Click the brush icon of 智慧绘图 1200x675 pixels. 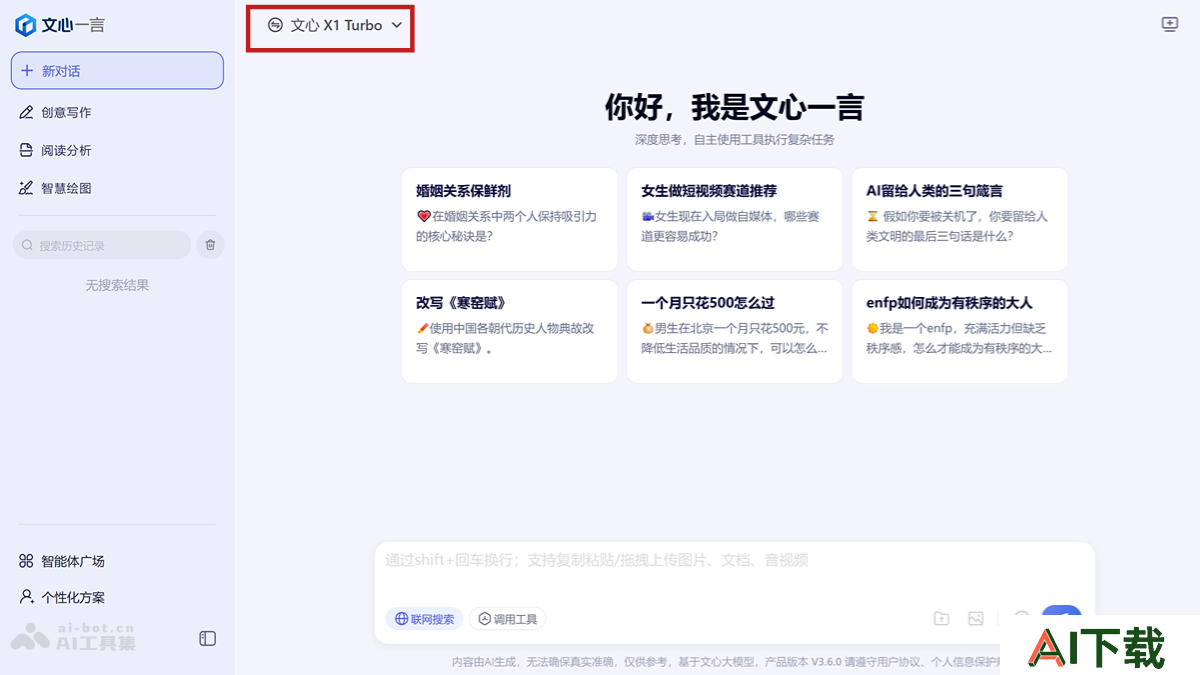coord(27,188)
